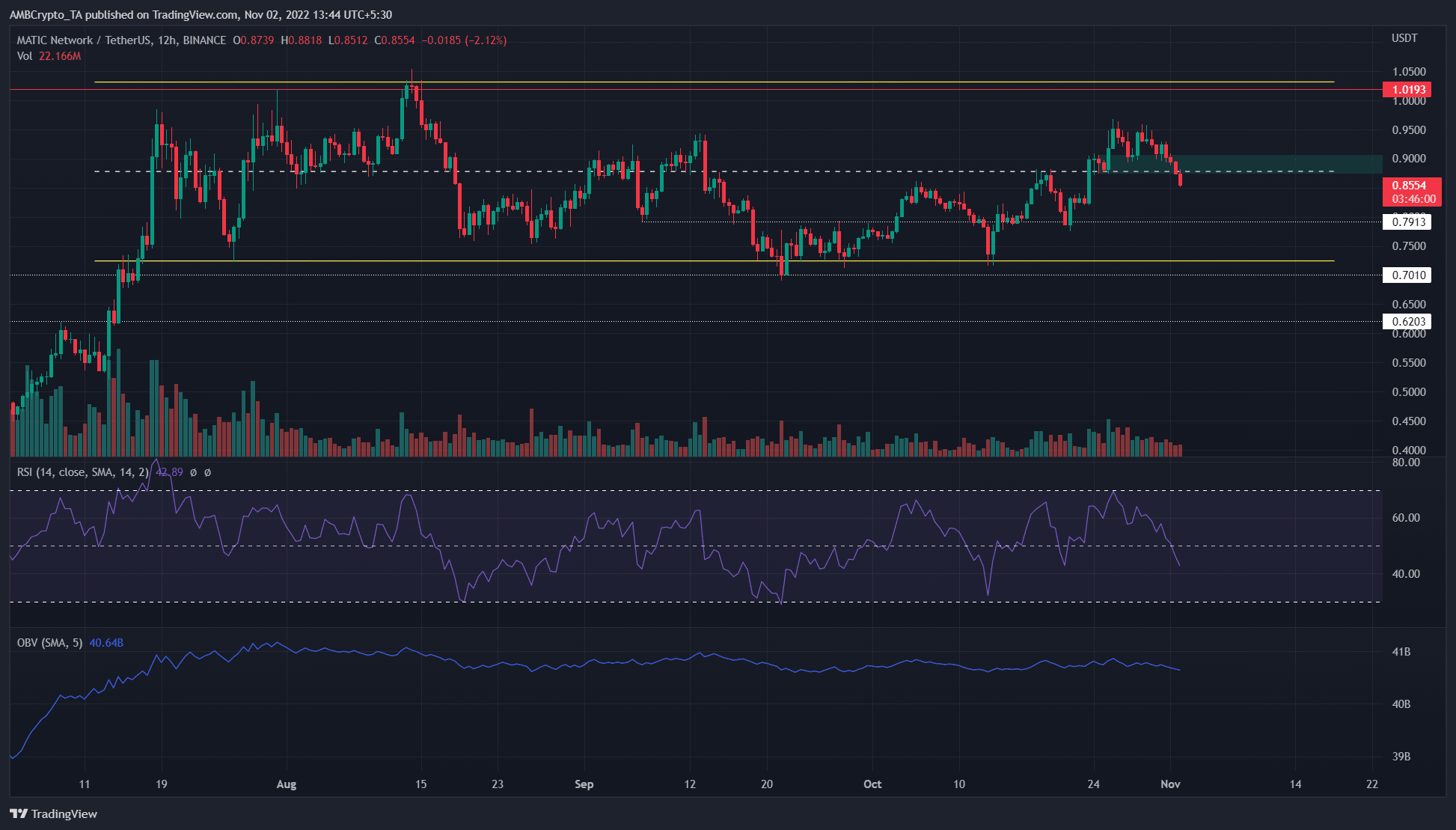
Task: Click the time axis label 11
Action: (x=85, y=784)
